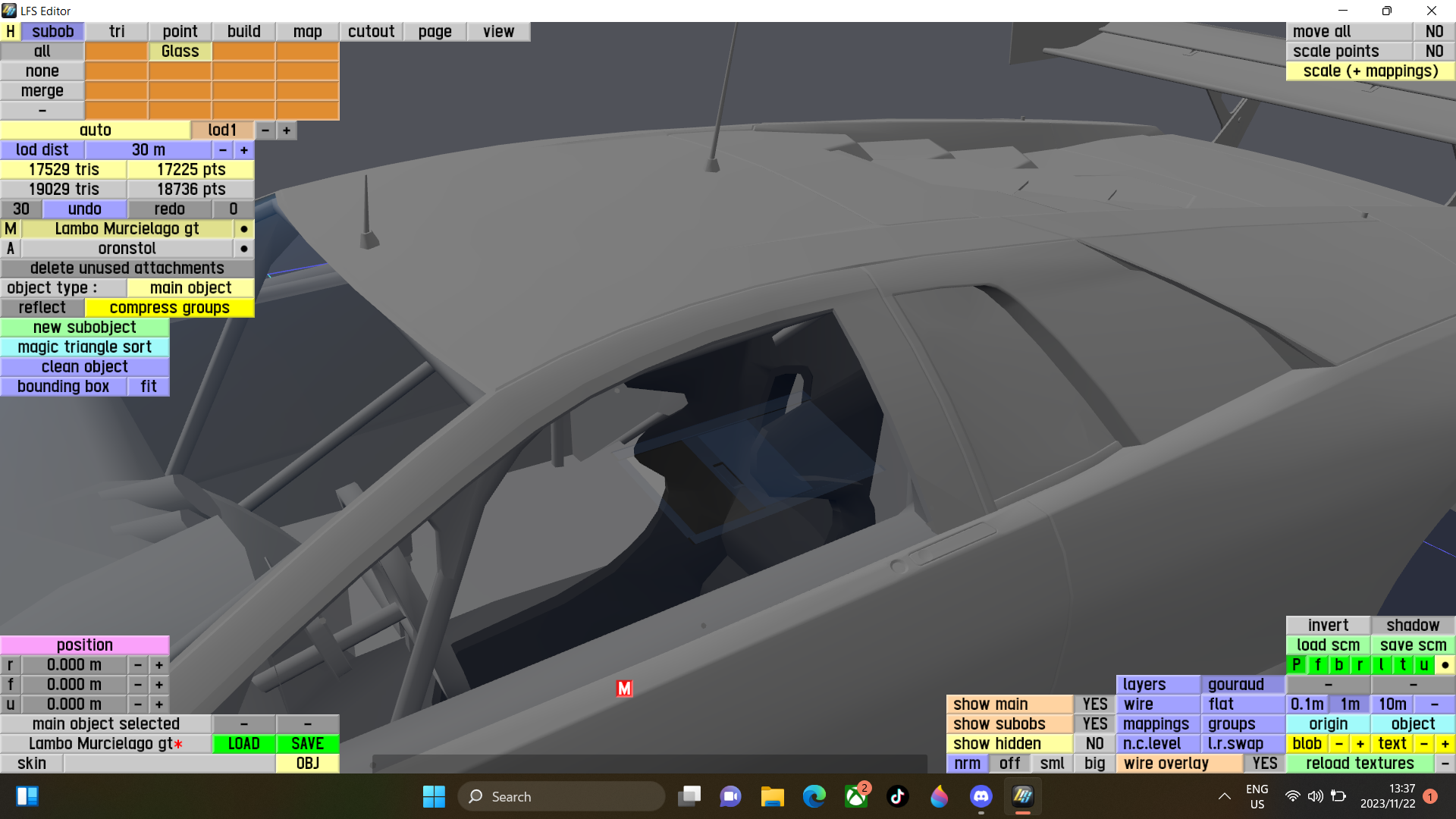Screen dimensions: 1456x819
Task: Increase text size with plus button
Action: pos(1445,744)
